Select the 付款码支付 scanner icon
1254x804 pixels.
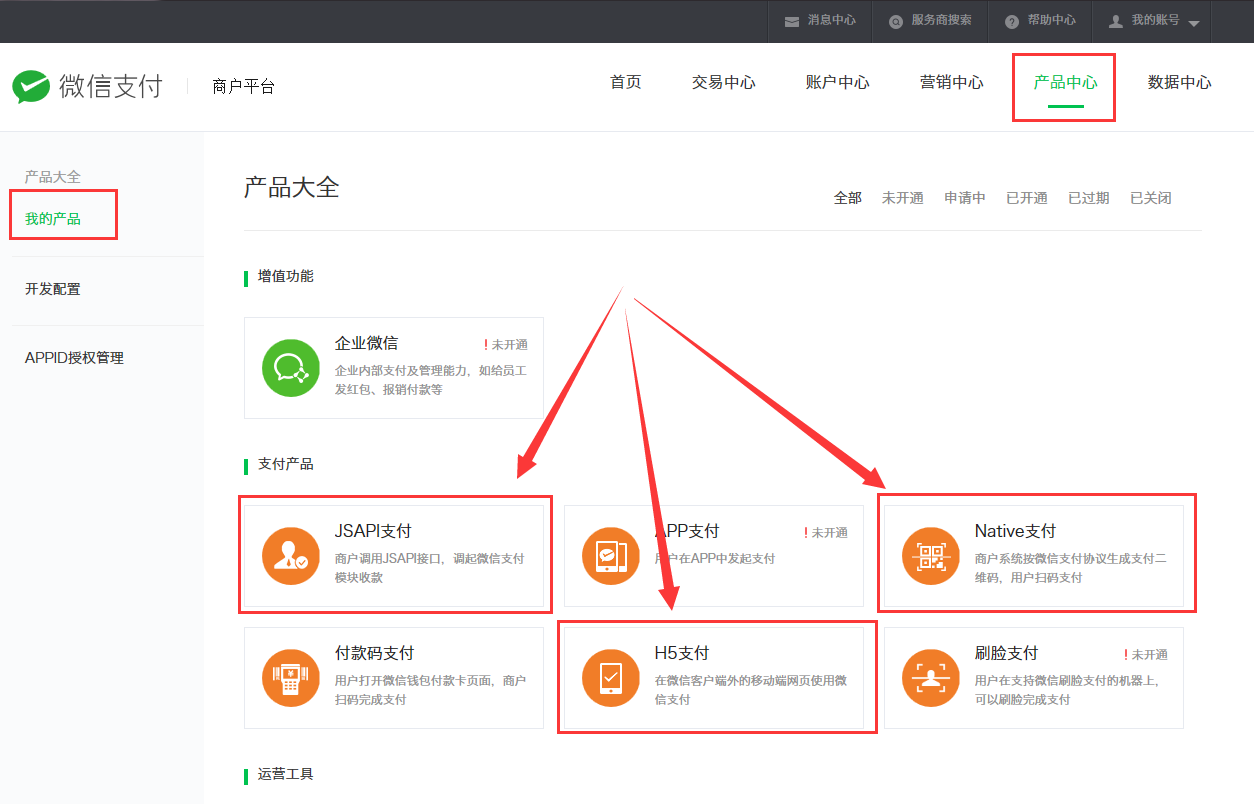(290, 677)
